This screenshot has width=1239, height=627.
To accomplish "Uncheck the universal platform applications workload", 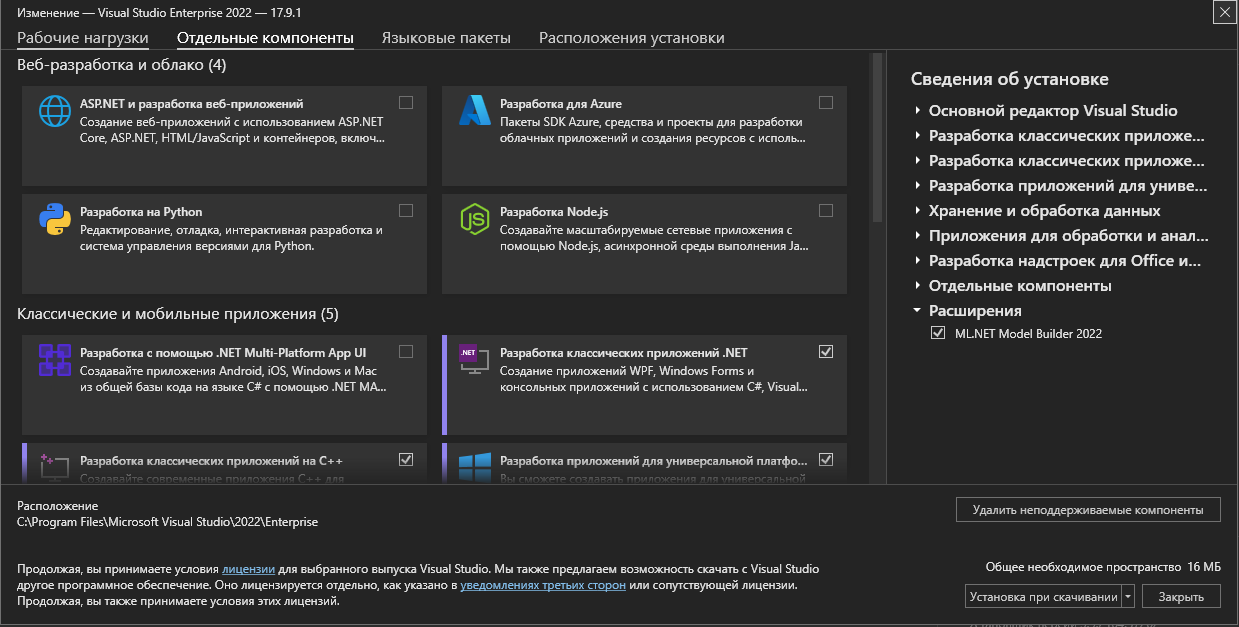I will (825, 459).
